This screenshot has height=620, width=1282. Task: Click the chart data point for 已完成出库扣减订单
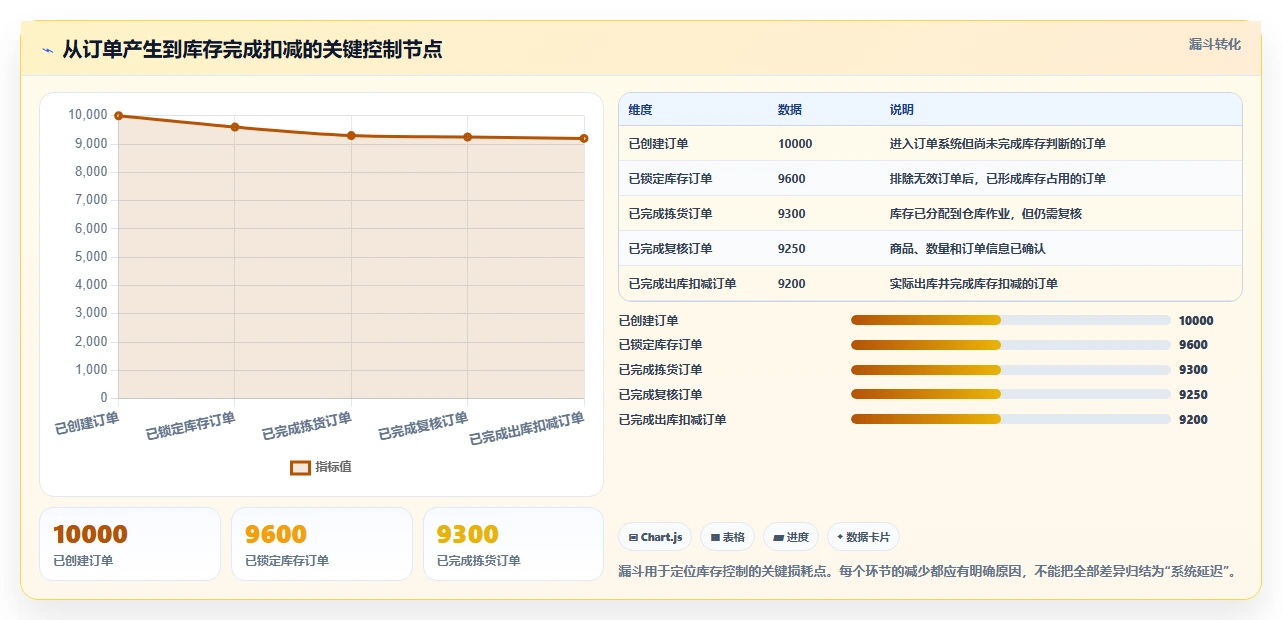pyautogui.click(x=583, y=138)
